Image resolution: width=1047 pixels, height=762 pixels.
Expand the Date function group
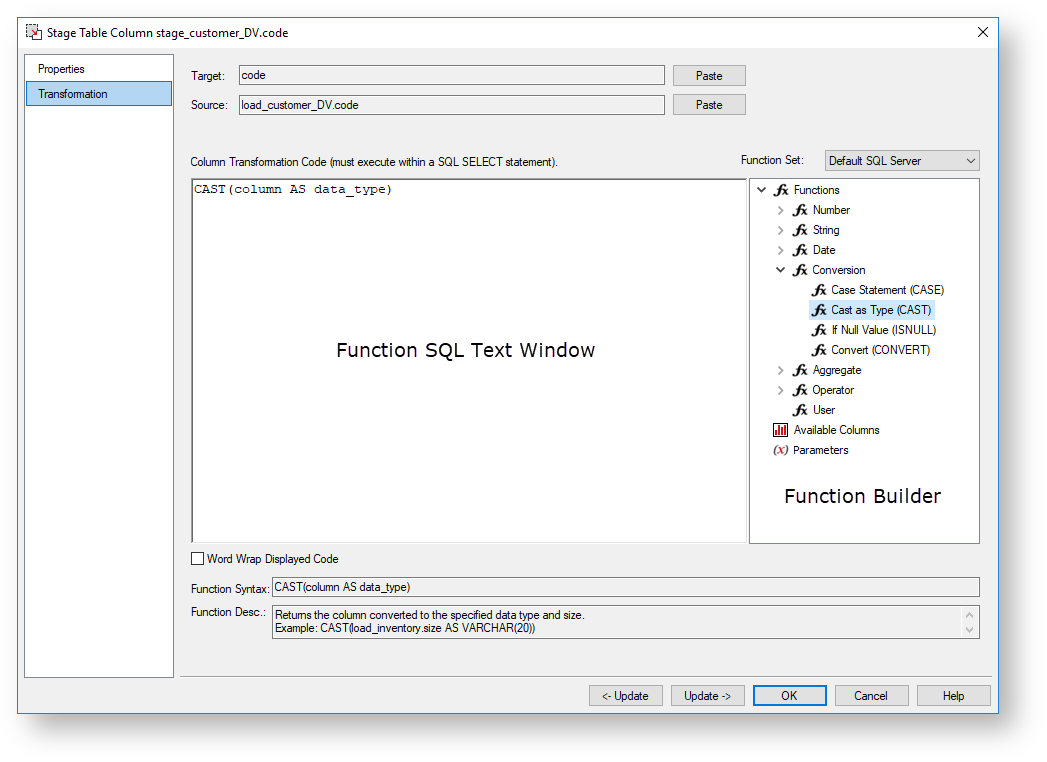tap(781, 250)
